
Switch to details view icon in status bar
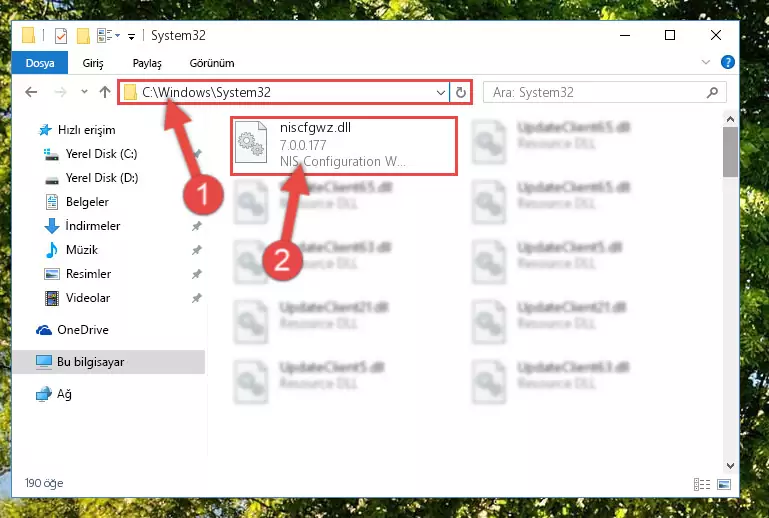click(702, 485)
